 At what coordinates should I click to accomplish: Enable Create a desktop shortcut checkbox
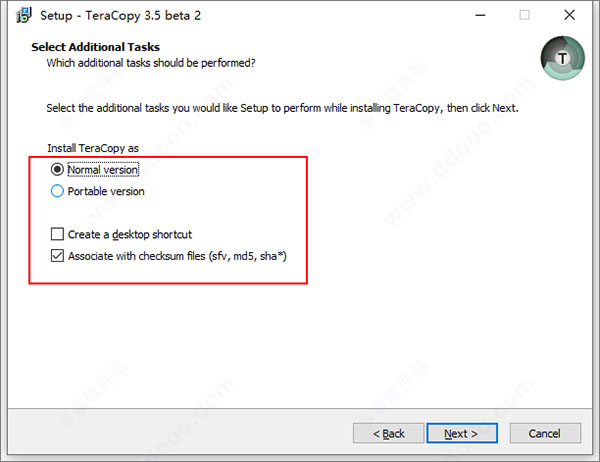pos(57,234)
